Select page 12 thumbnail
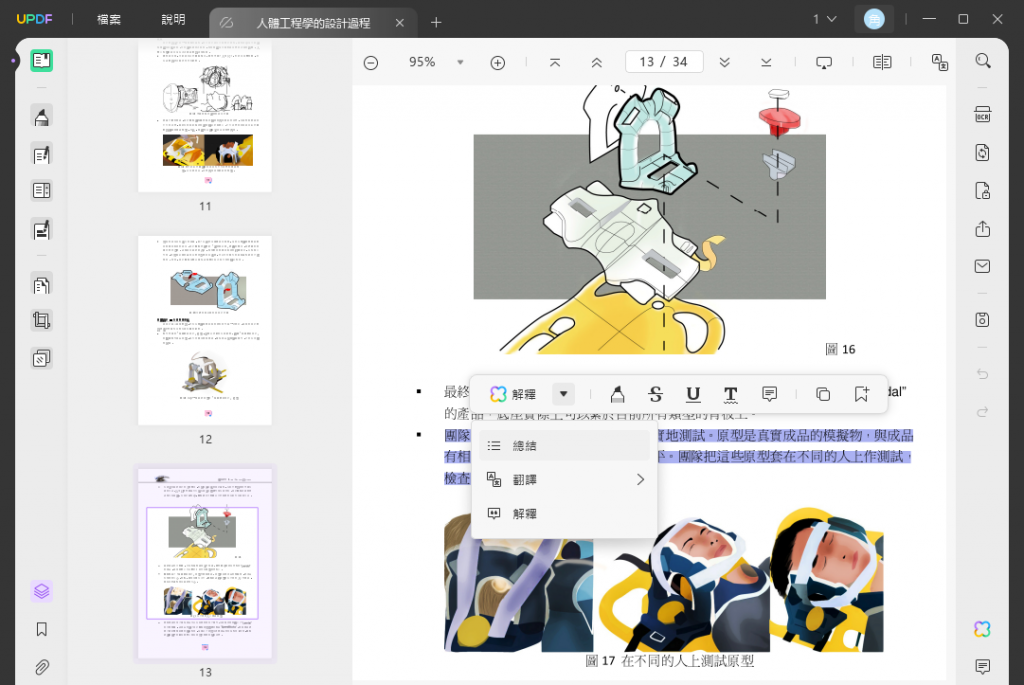Screen dimensions: 1024x685 point(205,330)
